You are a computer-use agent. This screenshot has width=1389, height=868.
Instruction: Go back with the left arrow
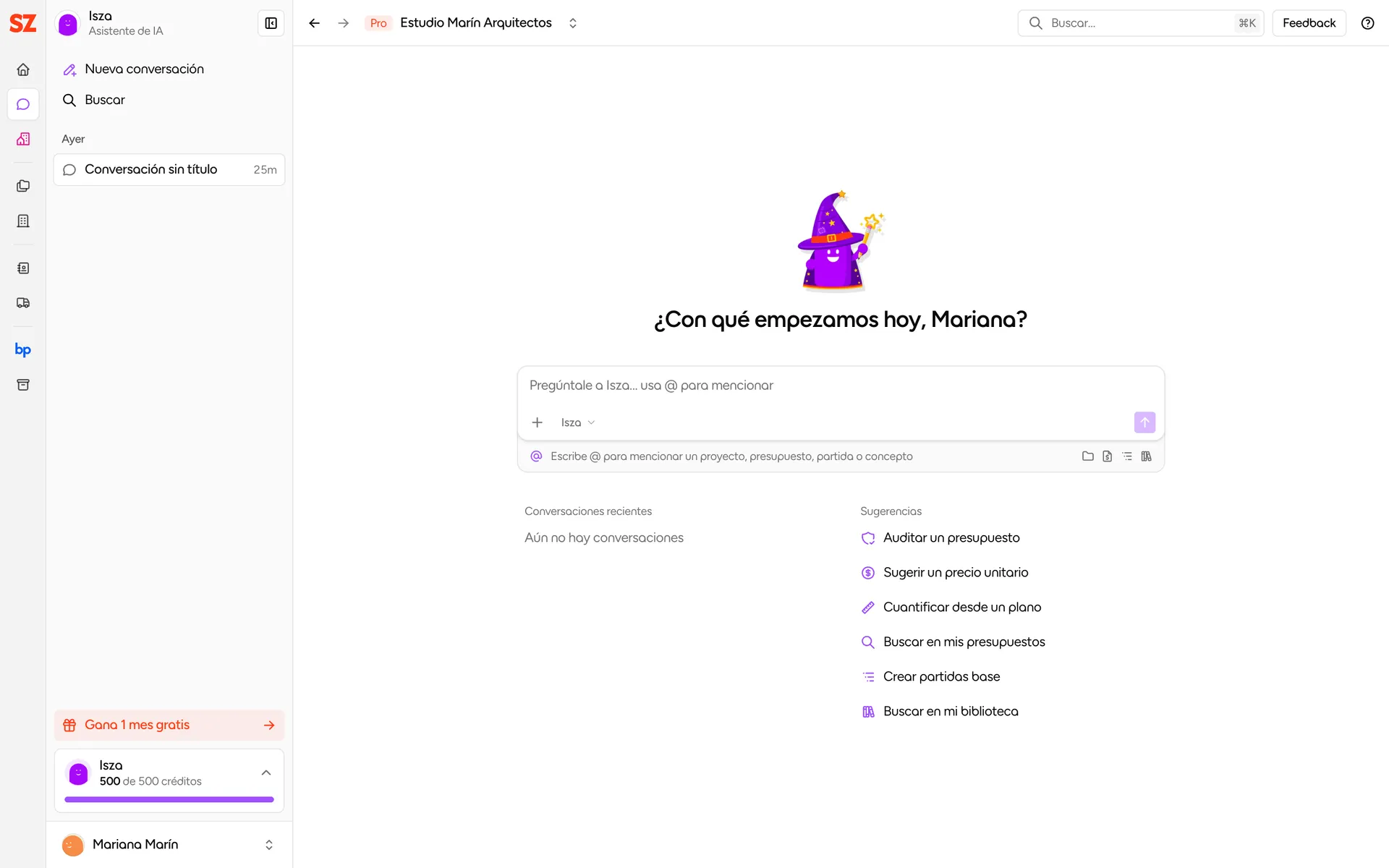[x=314, y=23]
